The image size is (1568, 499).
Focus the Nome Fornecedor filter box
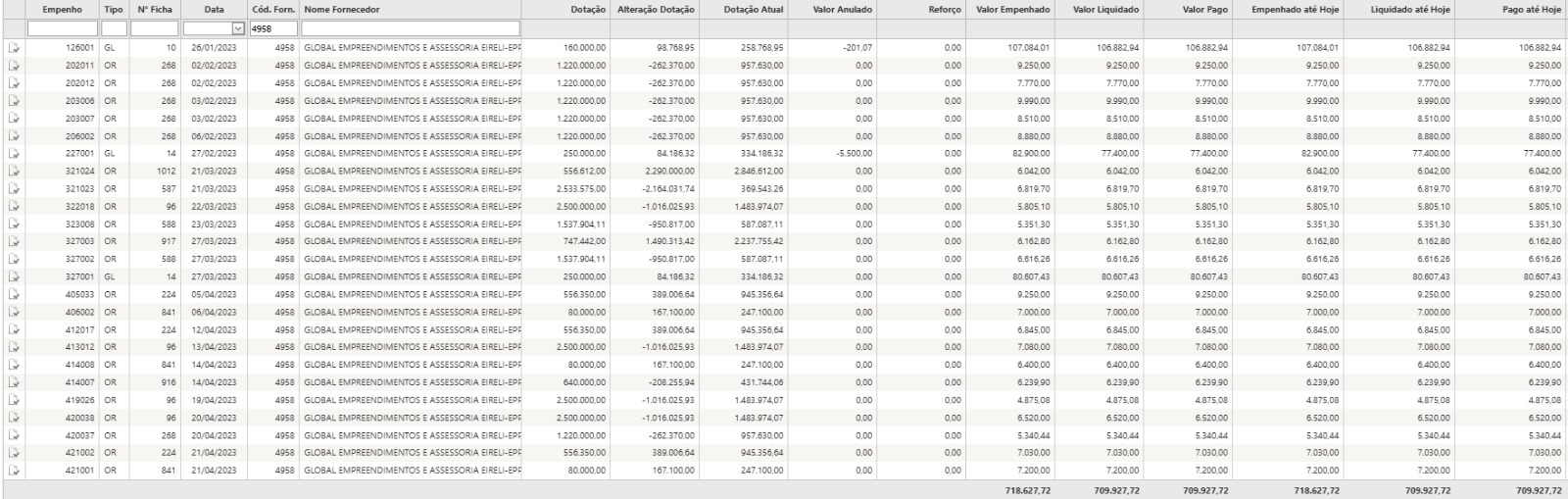[x=411, y=29]
